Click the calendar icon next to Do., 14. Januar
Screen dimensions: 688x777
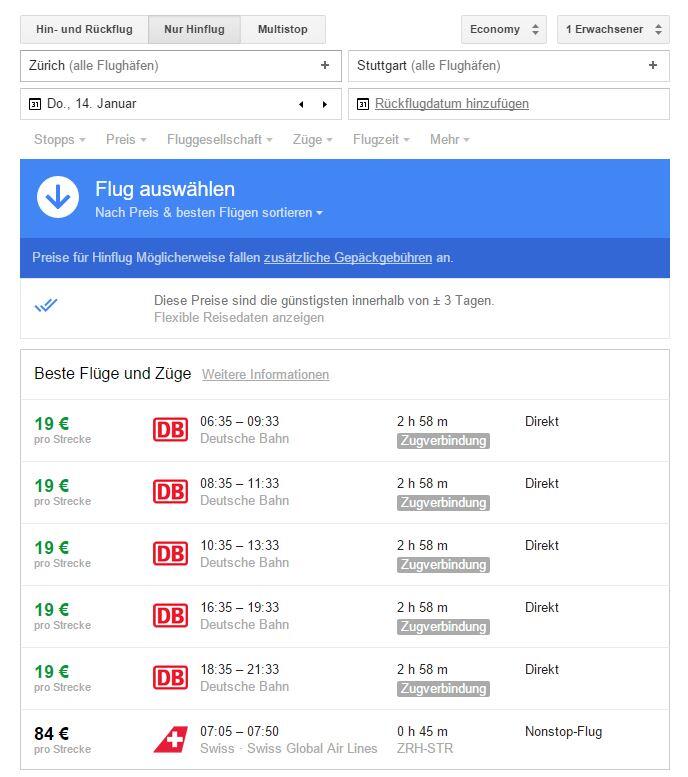pos(35,104)
